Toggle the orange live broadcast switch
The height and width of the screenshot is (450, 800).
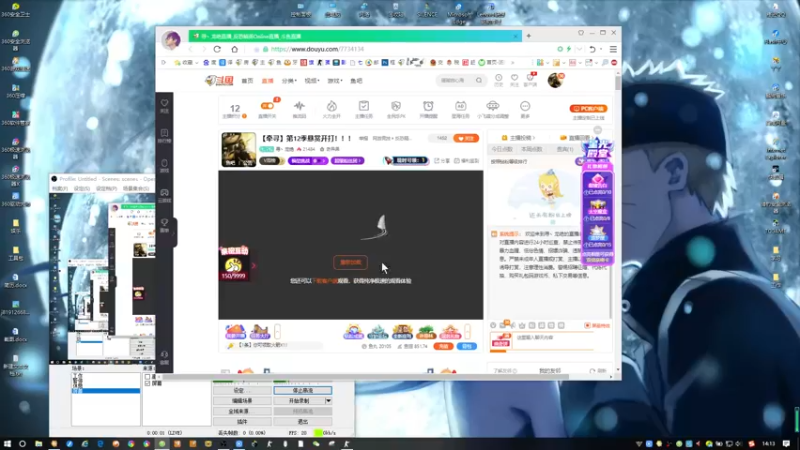(x=267, y=106)
